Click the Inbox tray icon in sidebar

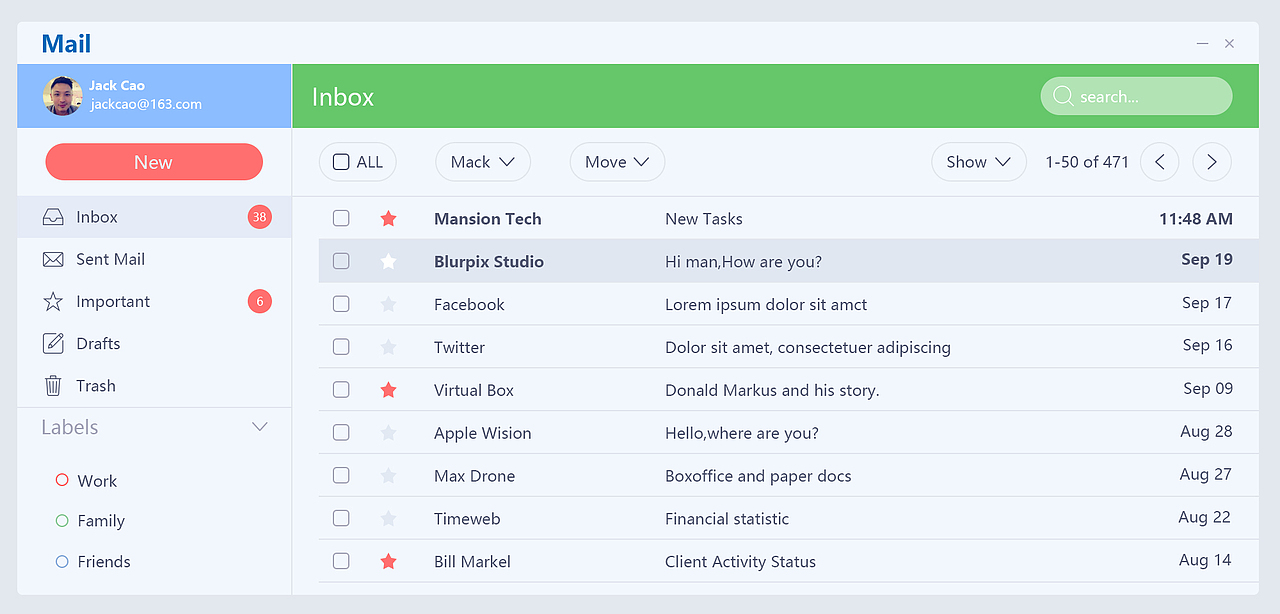pos(53,217)
